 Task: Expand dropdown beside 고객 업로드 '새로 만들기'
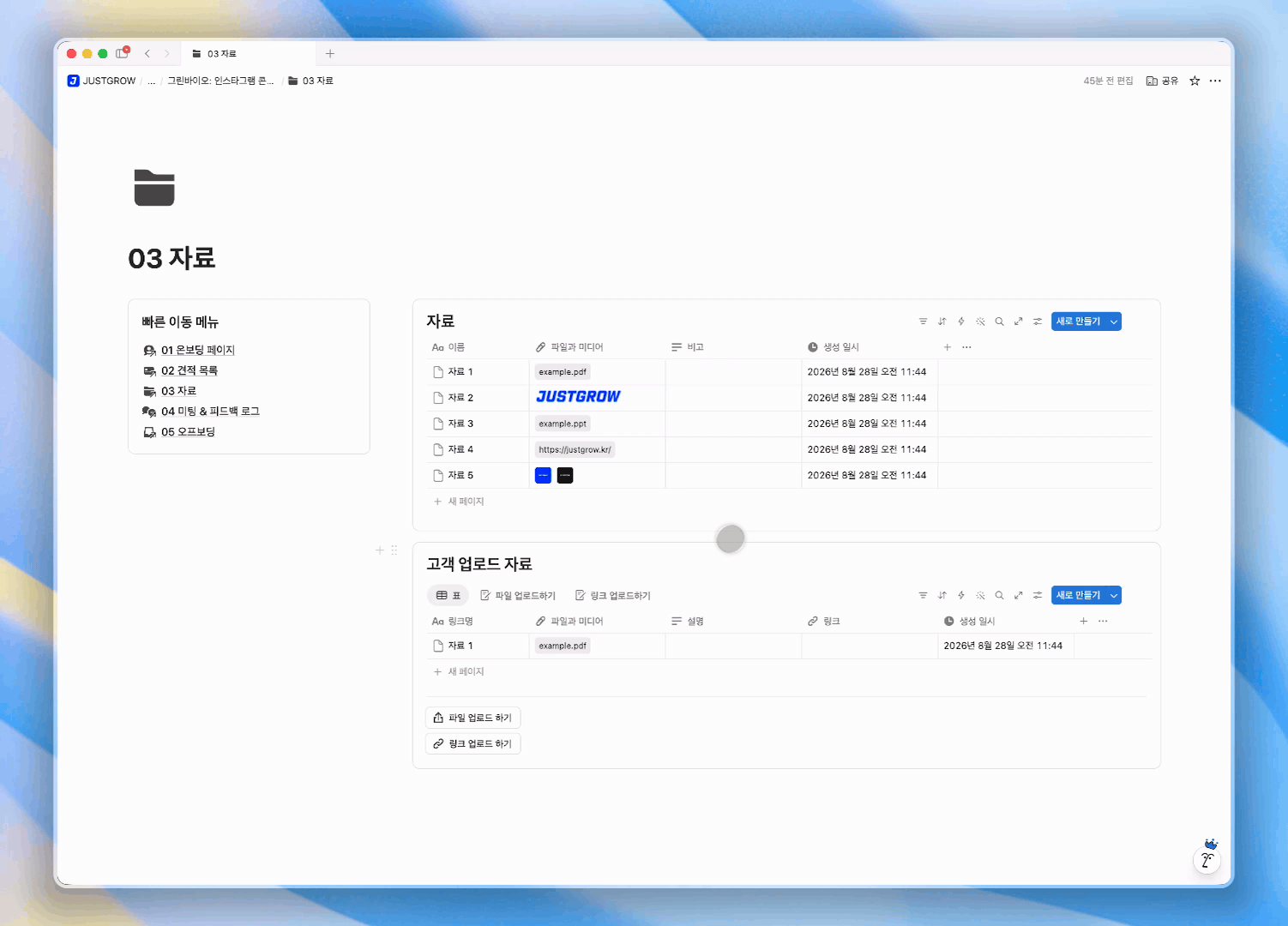tap(1114, 595)
